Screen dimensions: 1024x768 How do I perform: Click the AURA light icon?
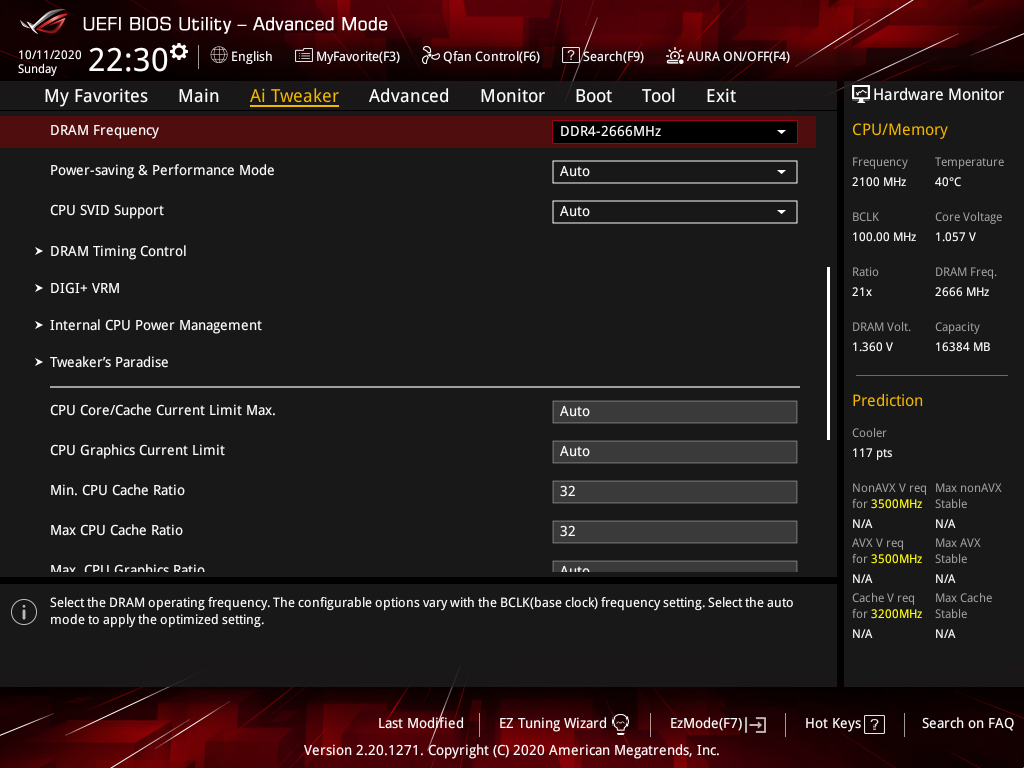pyautogui.click(x=675, y=56)
